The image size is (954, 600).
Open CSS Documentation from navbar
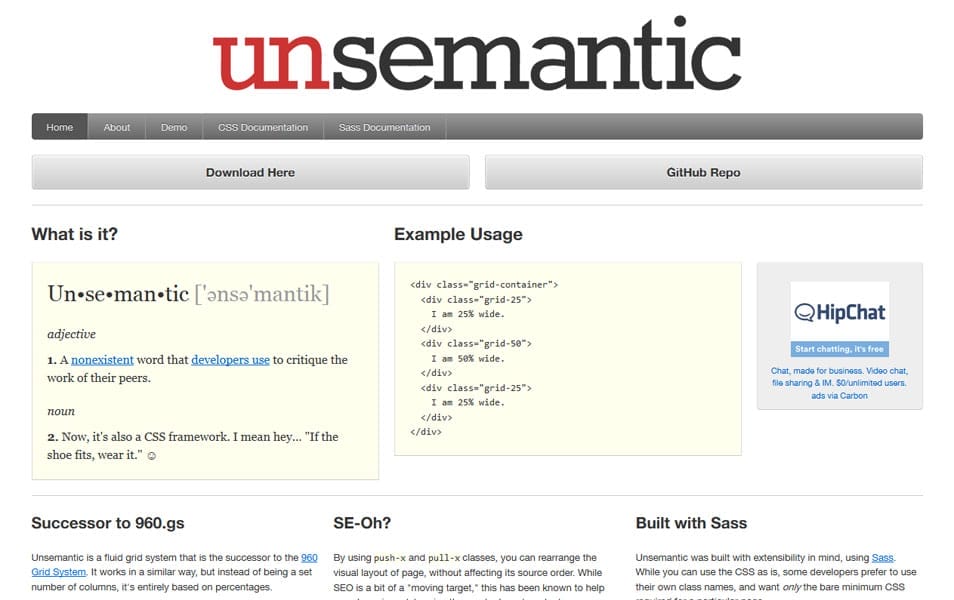tap(263, 127)
